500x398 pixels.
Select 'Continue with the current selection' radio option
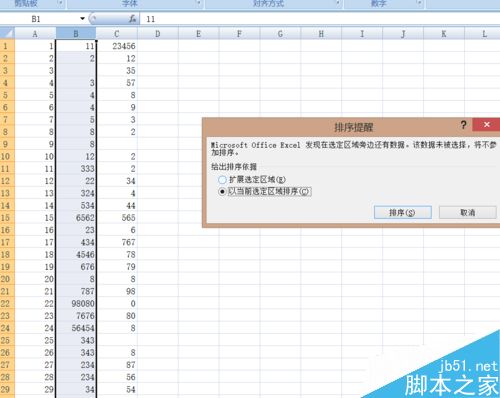pyautogui.click(x=265, y=192)
